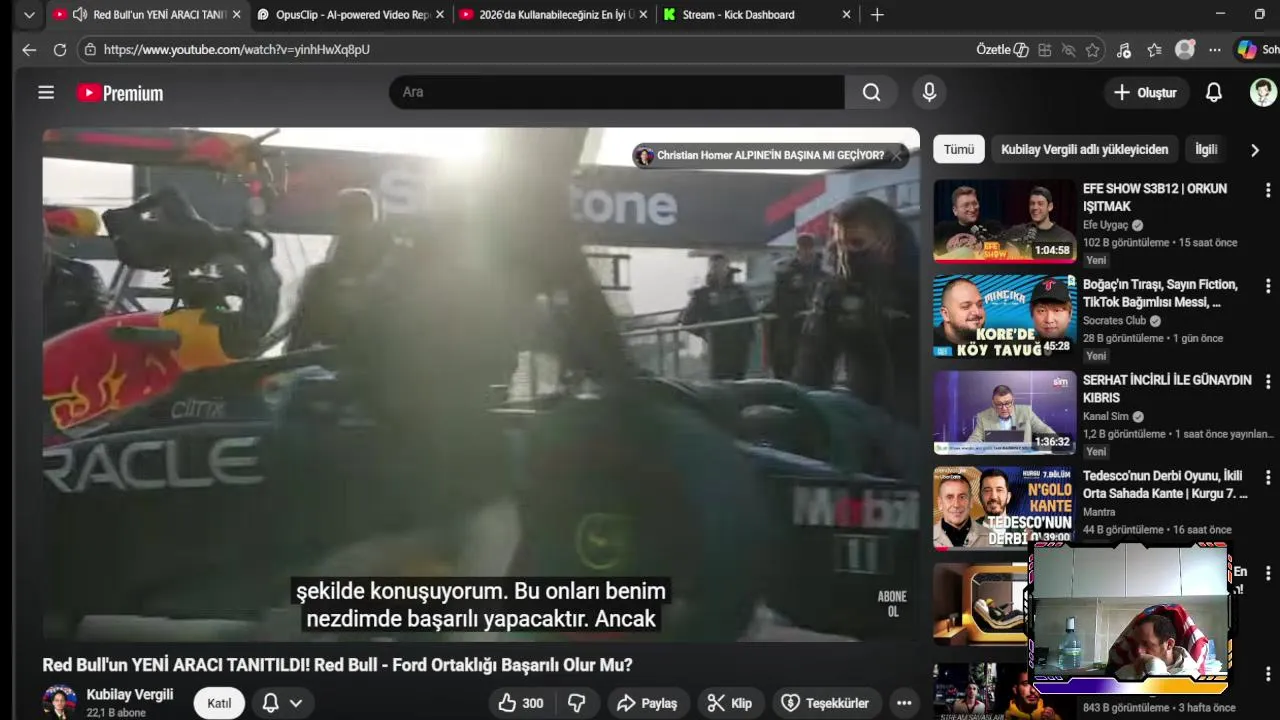The image size is (1280, 720).
Task: Click the ABONE OL watermark on video
Action: tap(892, 604)
